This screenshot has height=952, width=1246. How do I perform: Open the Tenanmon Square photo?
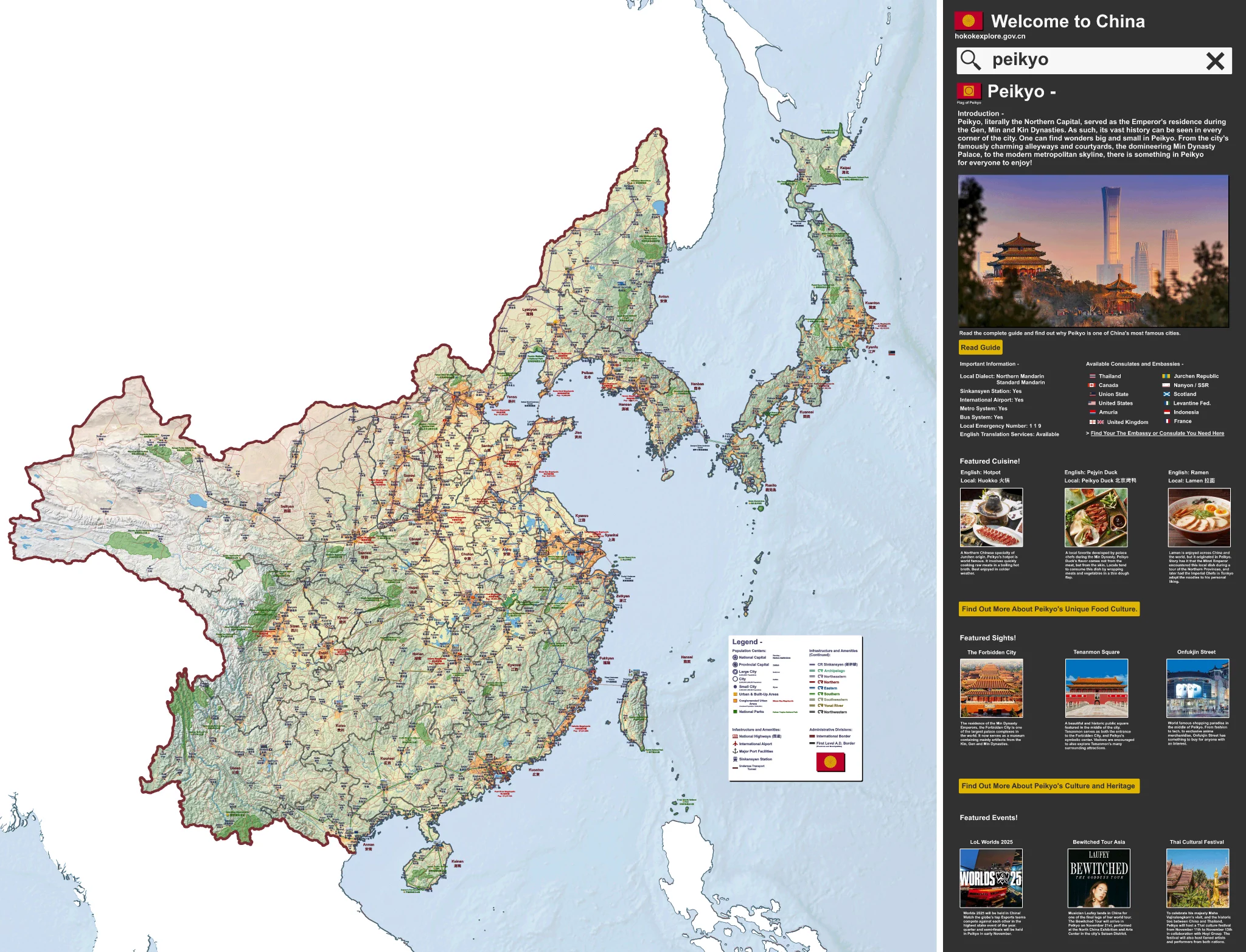tap(1096, 688)
